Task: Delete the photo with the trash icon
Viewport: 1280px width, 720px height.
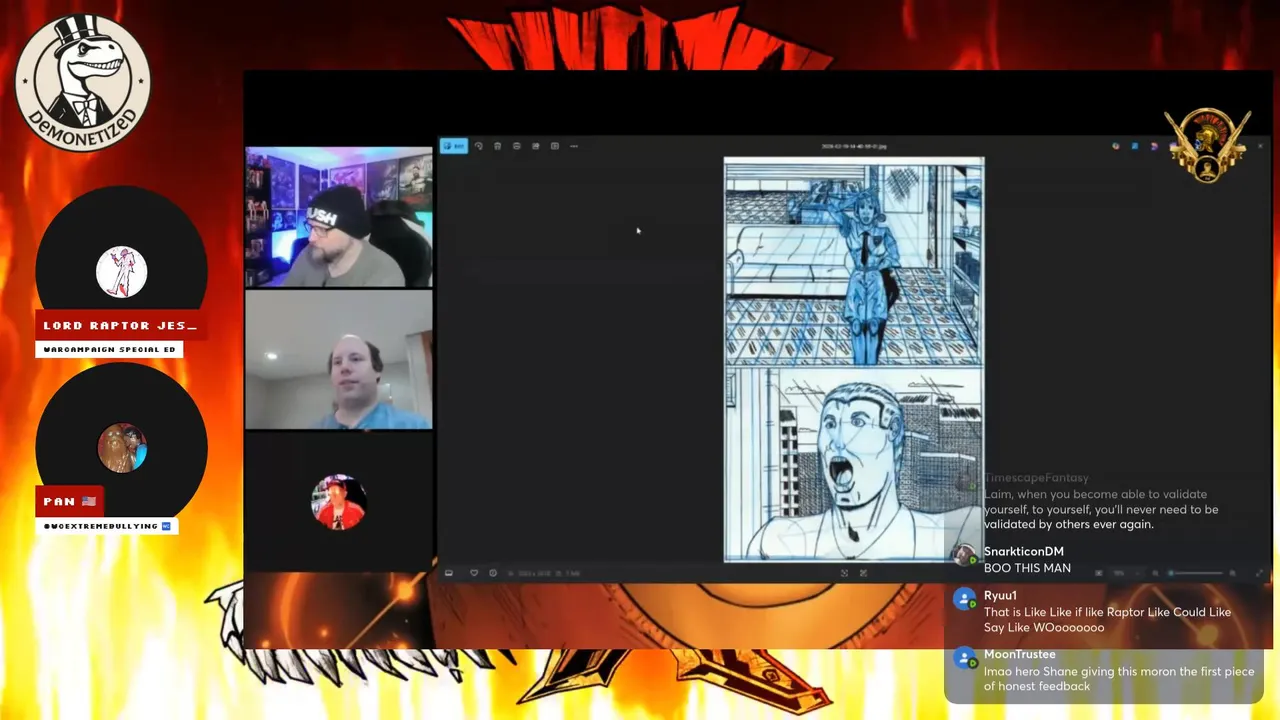Action: click(497, 146)
